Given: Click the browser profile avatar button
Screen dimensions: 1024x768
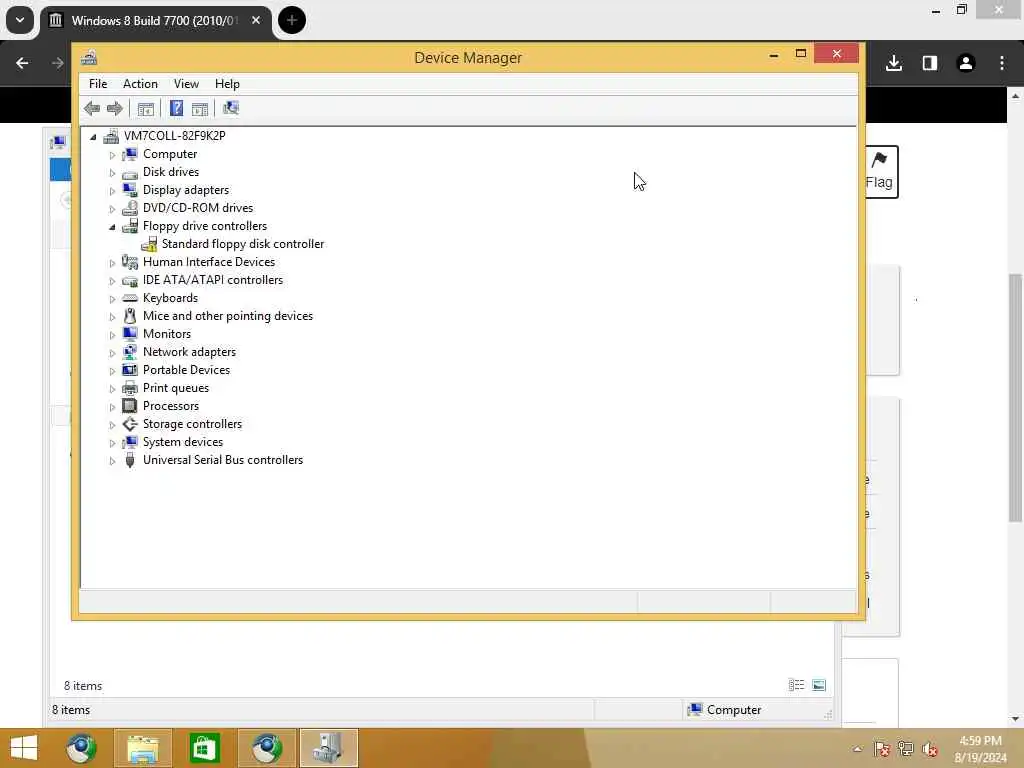Looking at the screenshot, I should (966, 63).
